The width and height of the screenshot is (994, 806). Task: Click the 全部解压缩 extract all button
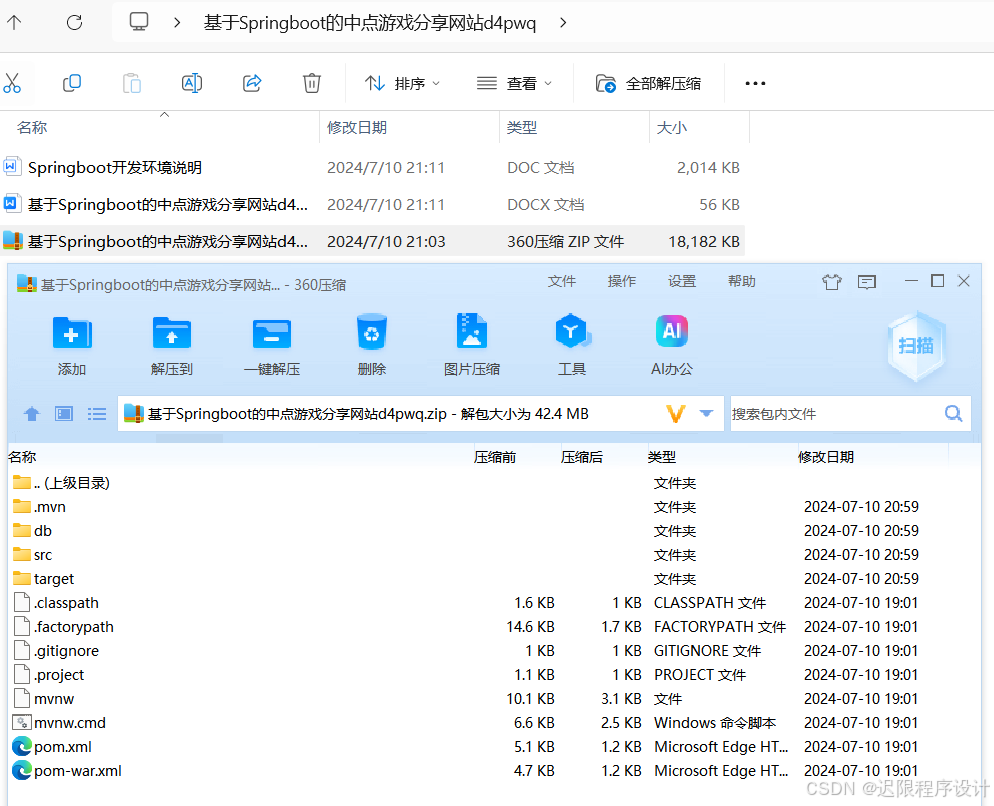[647, 83]
